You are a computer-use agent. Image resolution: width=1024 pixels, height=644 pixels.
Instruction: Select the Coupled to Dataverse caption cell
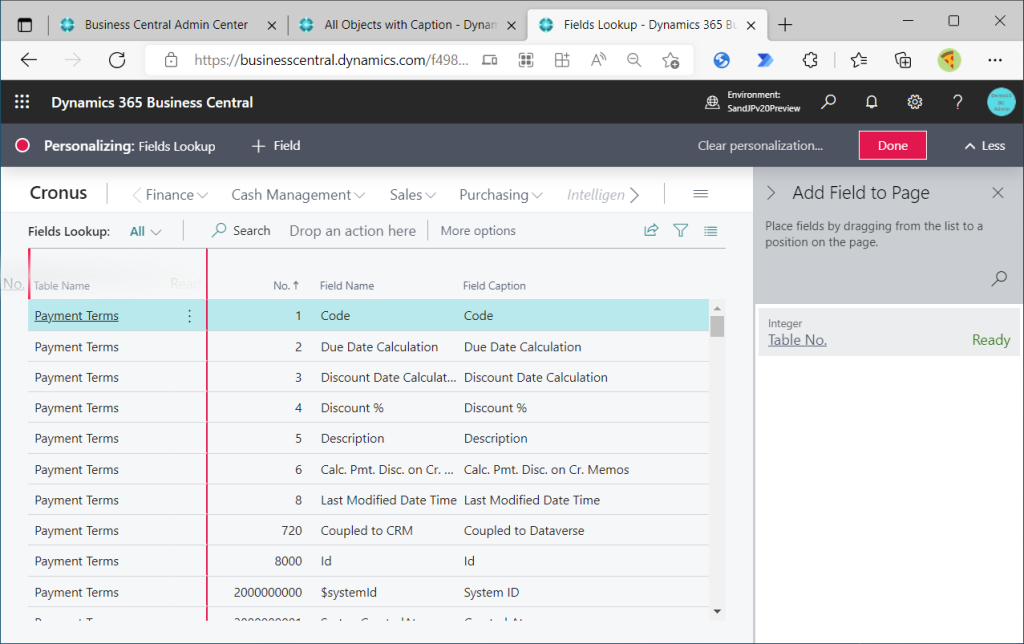[x=524, y=530]
